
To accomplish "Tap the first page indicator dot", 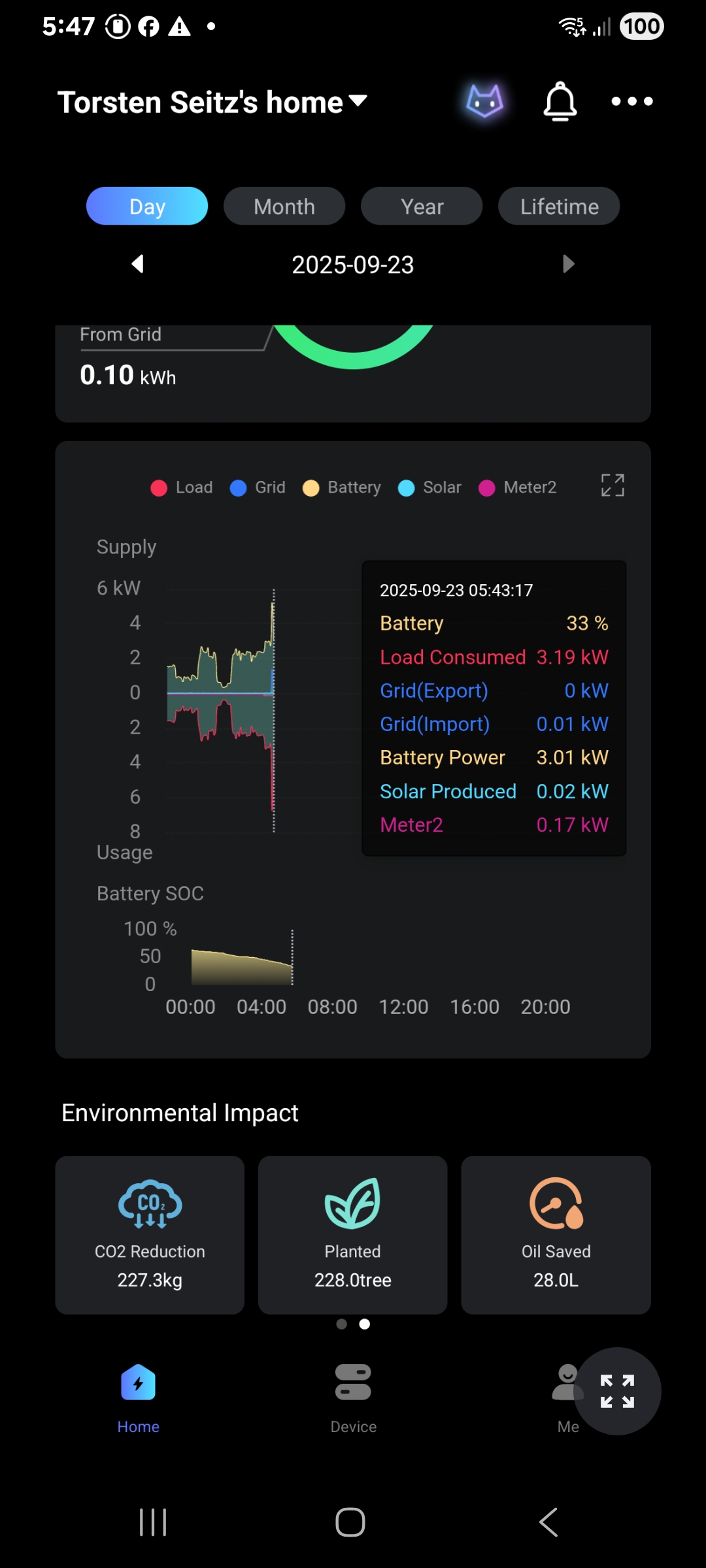I will (x=341, y=1324).
